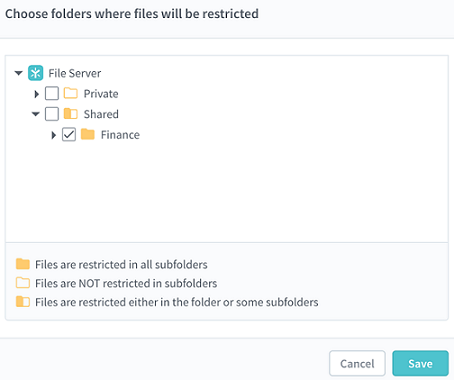Click the Shared folder icon
The height and width of the screenshot is (380, 454).
71,114
